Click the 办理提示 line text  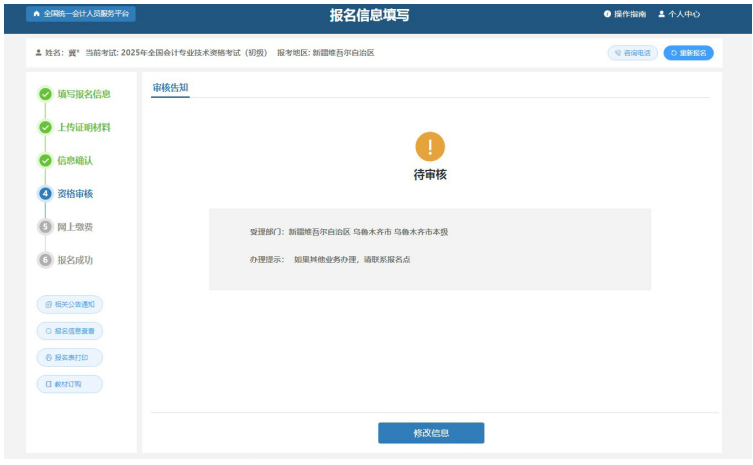tap(330, 259)
